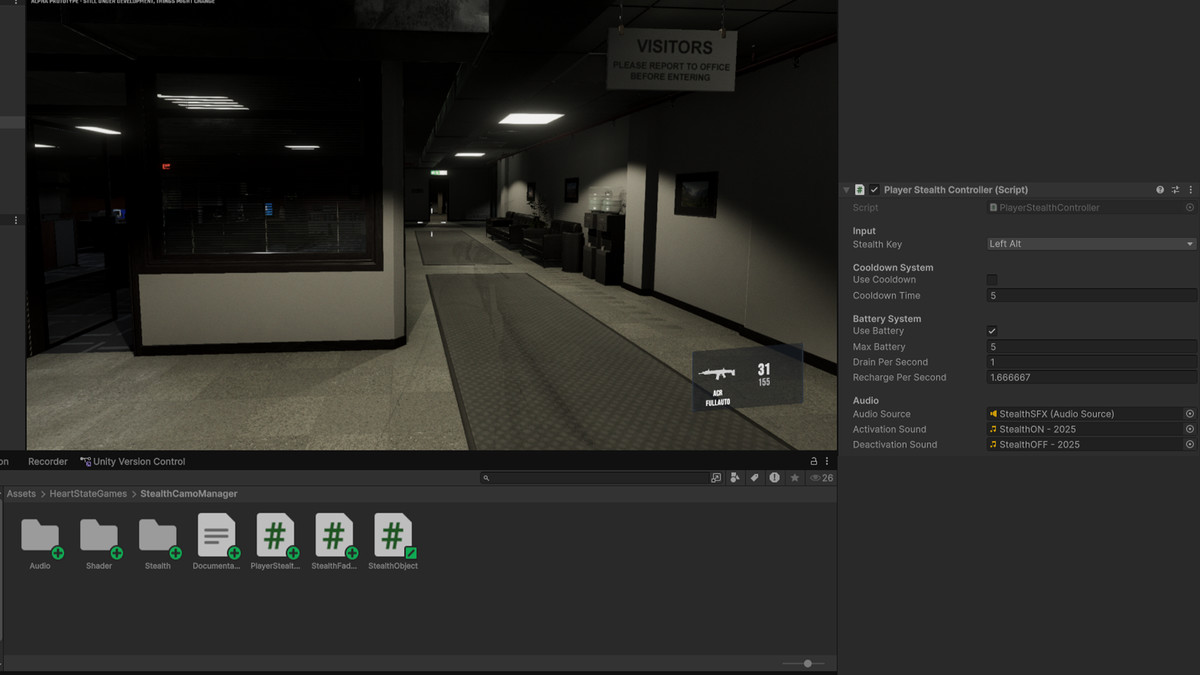The width and height of the screenshot is (1200, 675).
Task: Toggle hidden packages visibility showing 26
Action: coord(821,478)
